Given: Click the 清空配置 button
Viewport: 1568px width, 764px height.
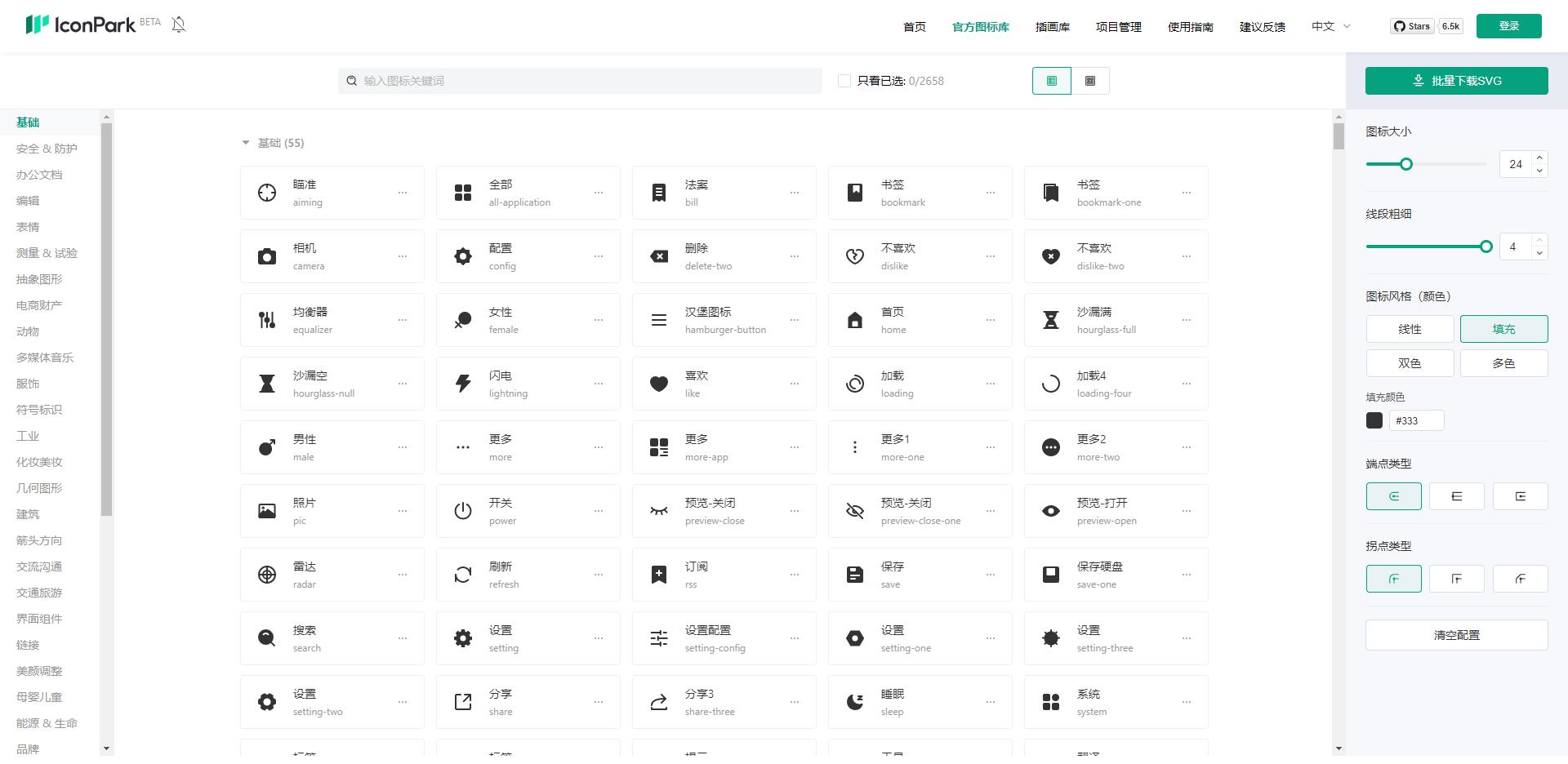Looking at the screenshot, I should (1456, 634).
